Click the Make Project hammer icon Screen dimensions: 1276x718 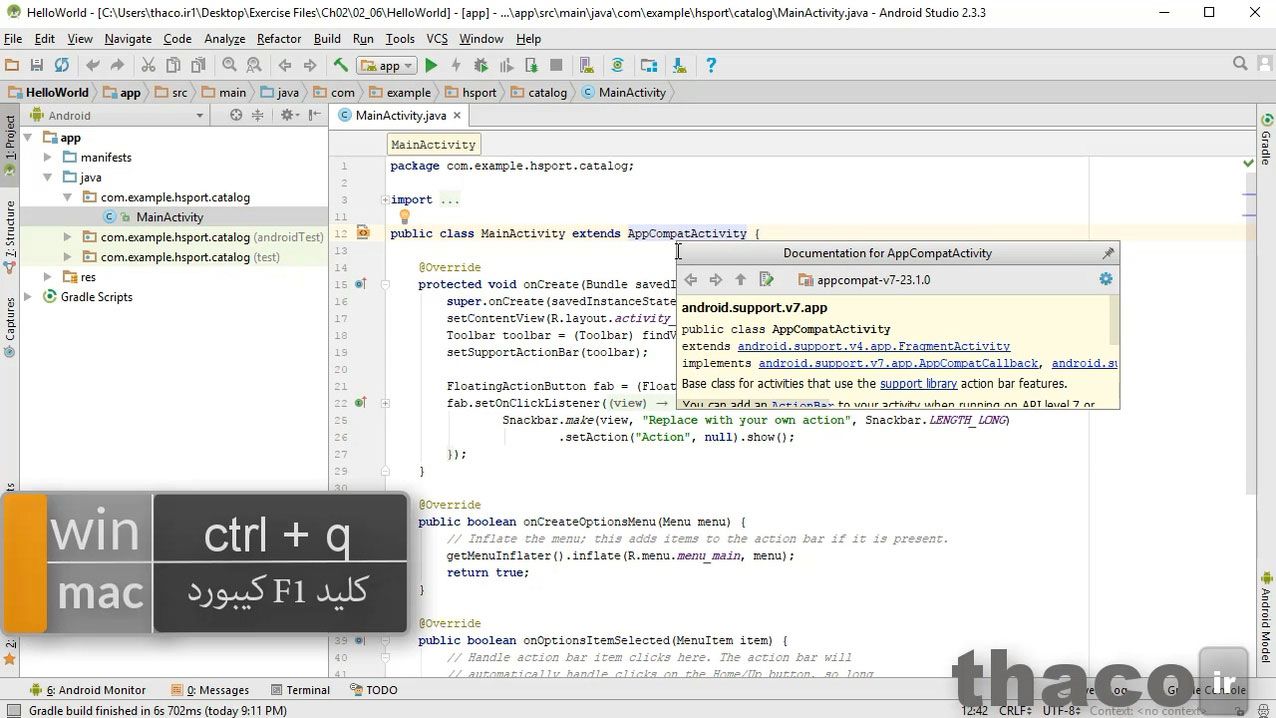coord(341,65)
